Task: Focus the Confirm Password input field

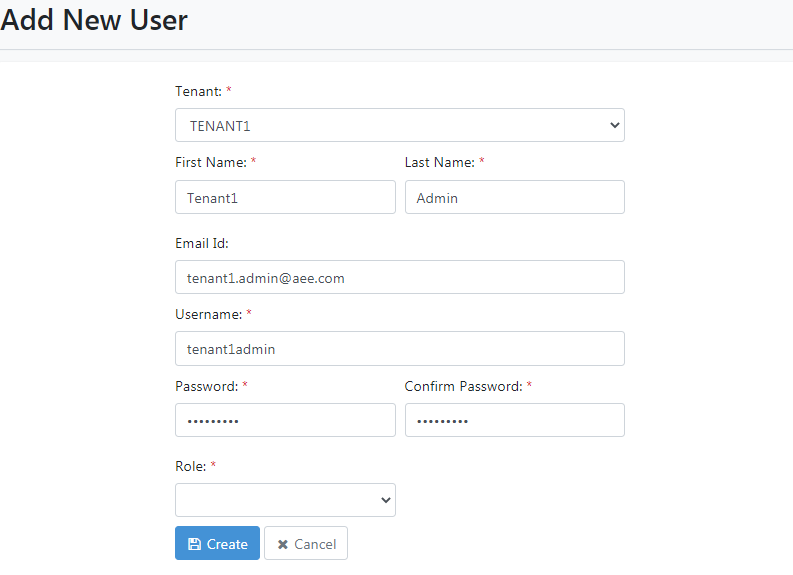Action: 515,420
